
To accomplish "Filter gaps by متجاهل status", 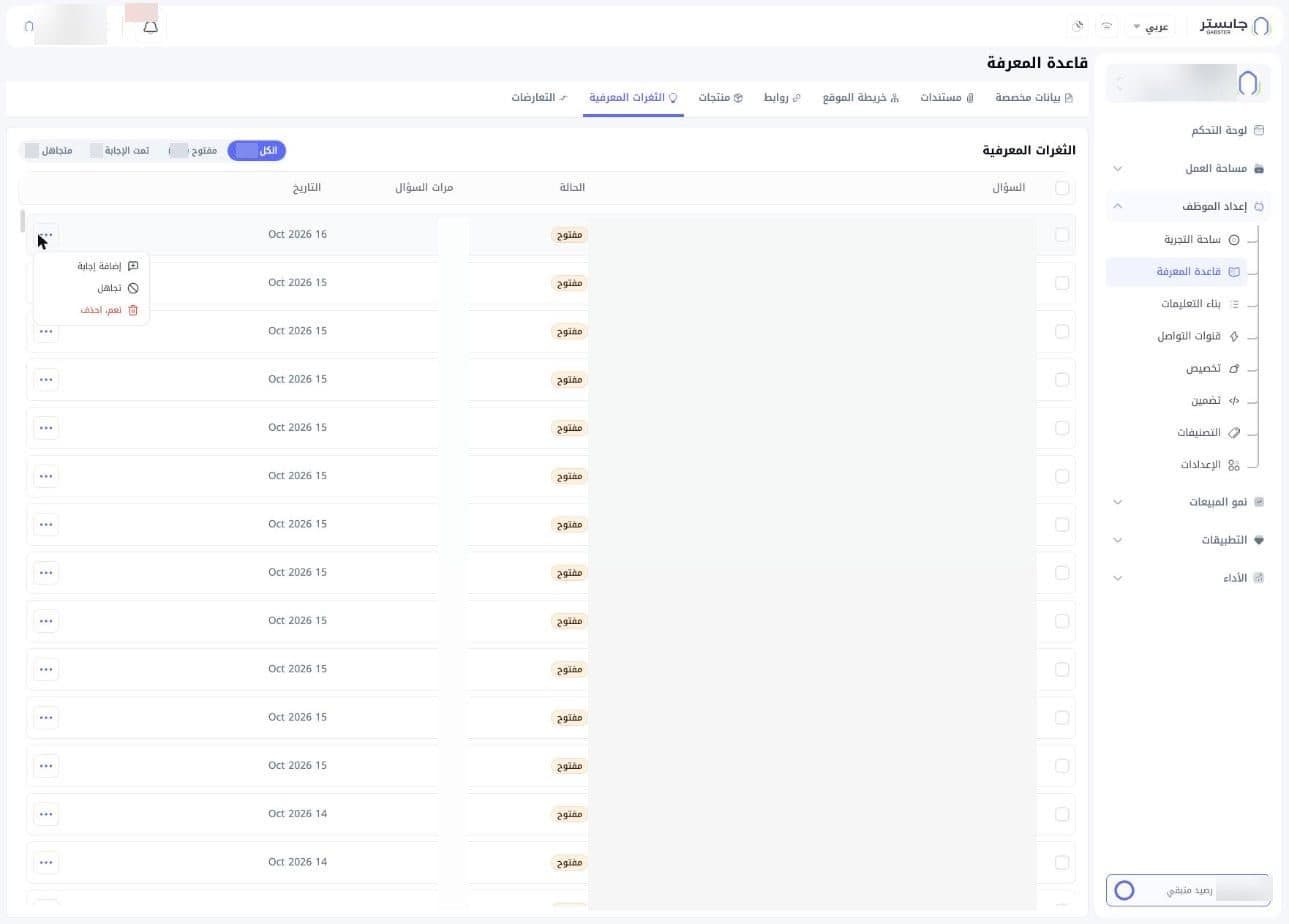I will click(48, 150).
